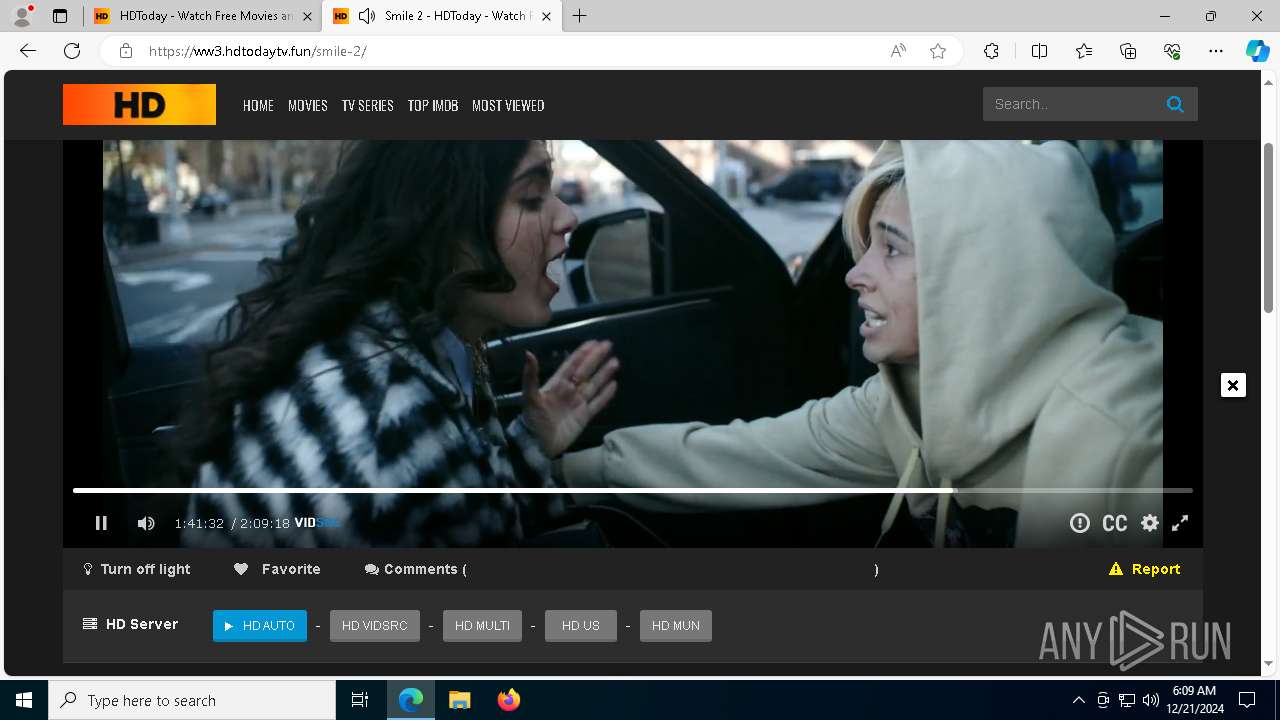Report a problem with the video
This screenshot has height=720, width=1280.
click(1145, 569)
